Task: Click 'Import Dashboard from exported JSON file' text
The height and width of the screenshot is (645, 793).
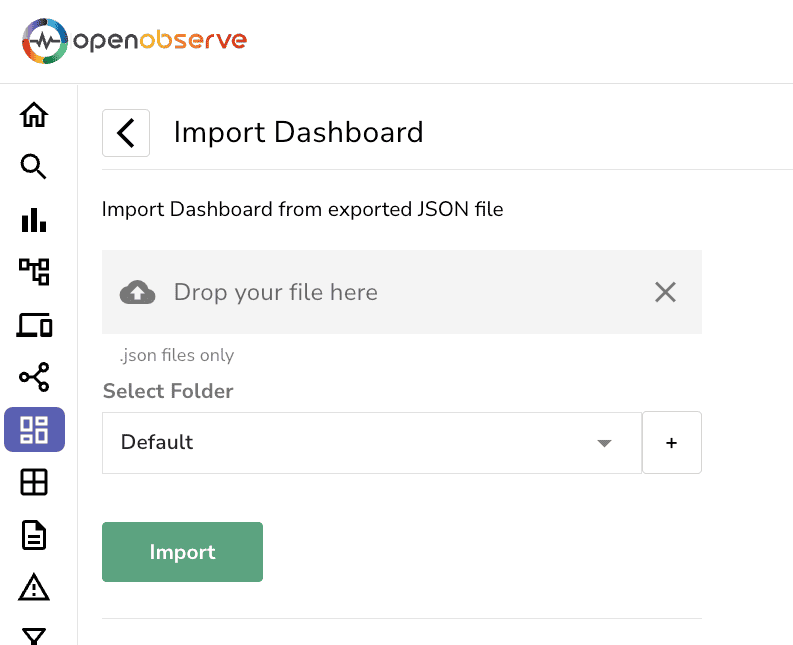Action: coord(302,209)
